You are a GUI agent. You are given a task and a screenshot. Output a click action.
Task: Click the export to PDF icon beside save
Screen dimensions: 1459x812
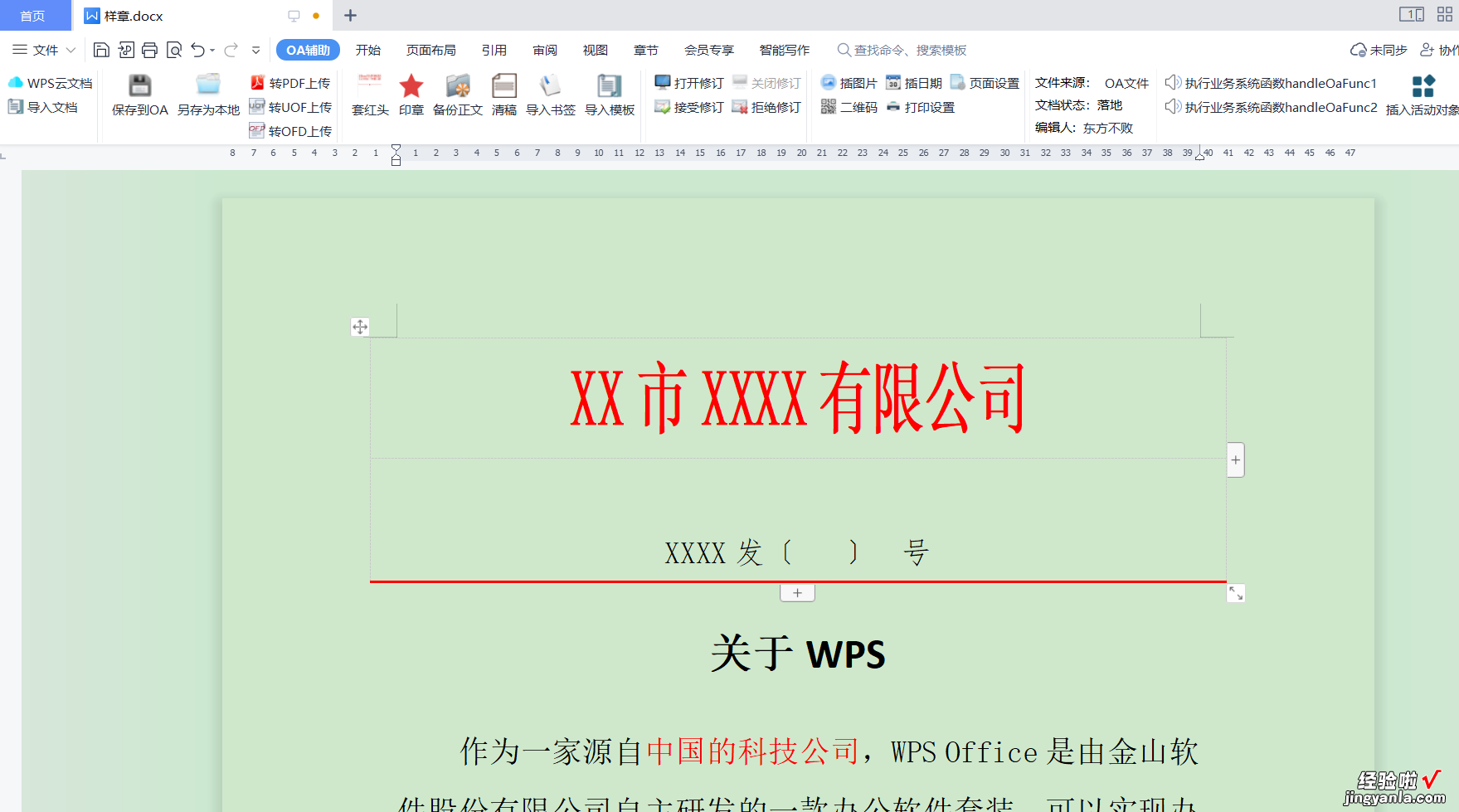click(126, 50)
